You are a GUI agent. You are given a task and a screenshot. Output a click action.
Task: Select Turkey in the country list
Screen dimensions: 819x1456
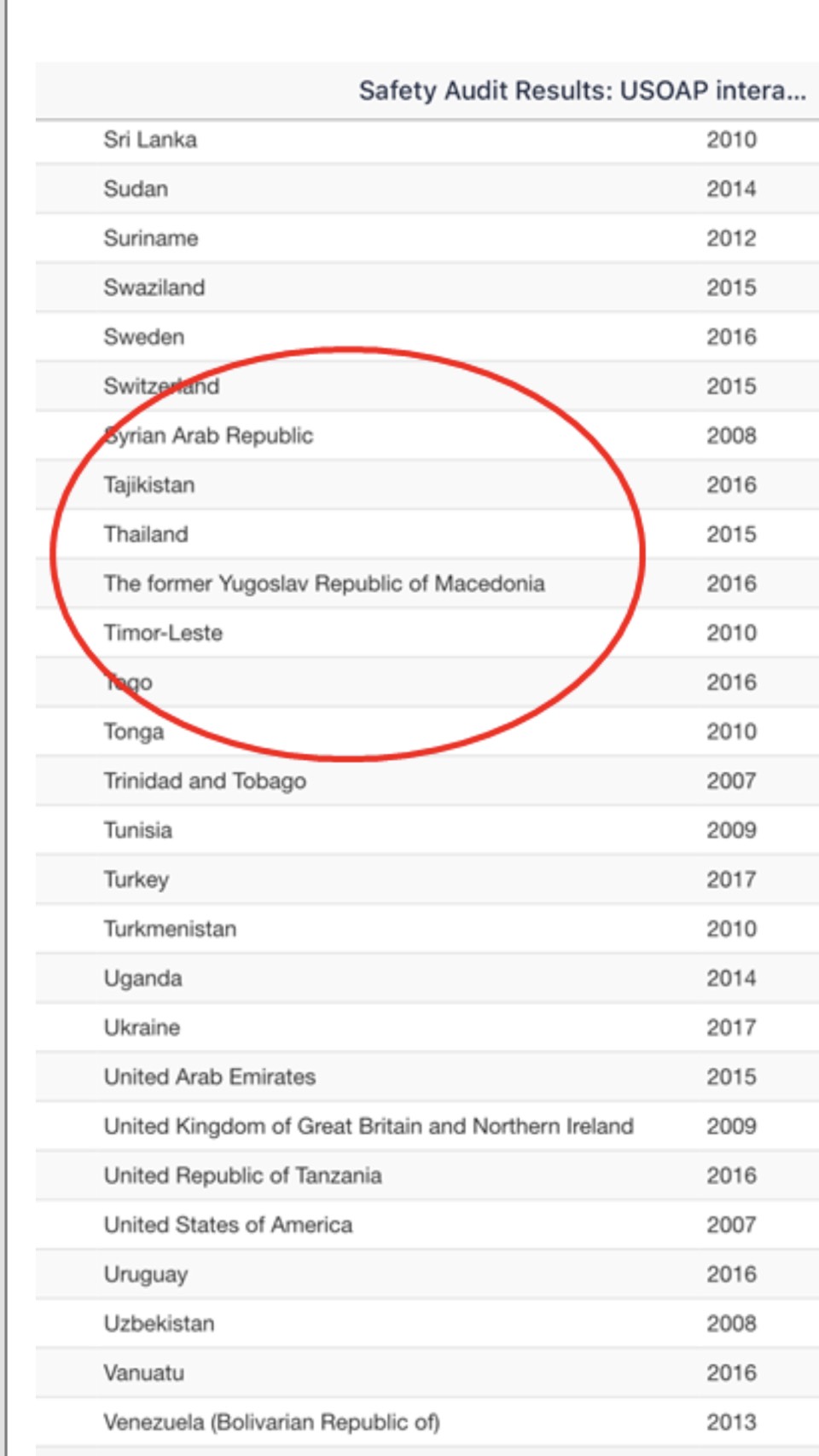(136, 879)
